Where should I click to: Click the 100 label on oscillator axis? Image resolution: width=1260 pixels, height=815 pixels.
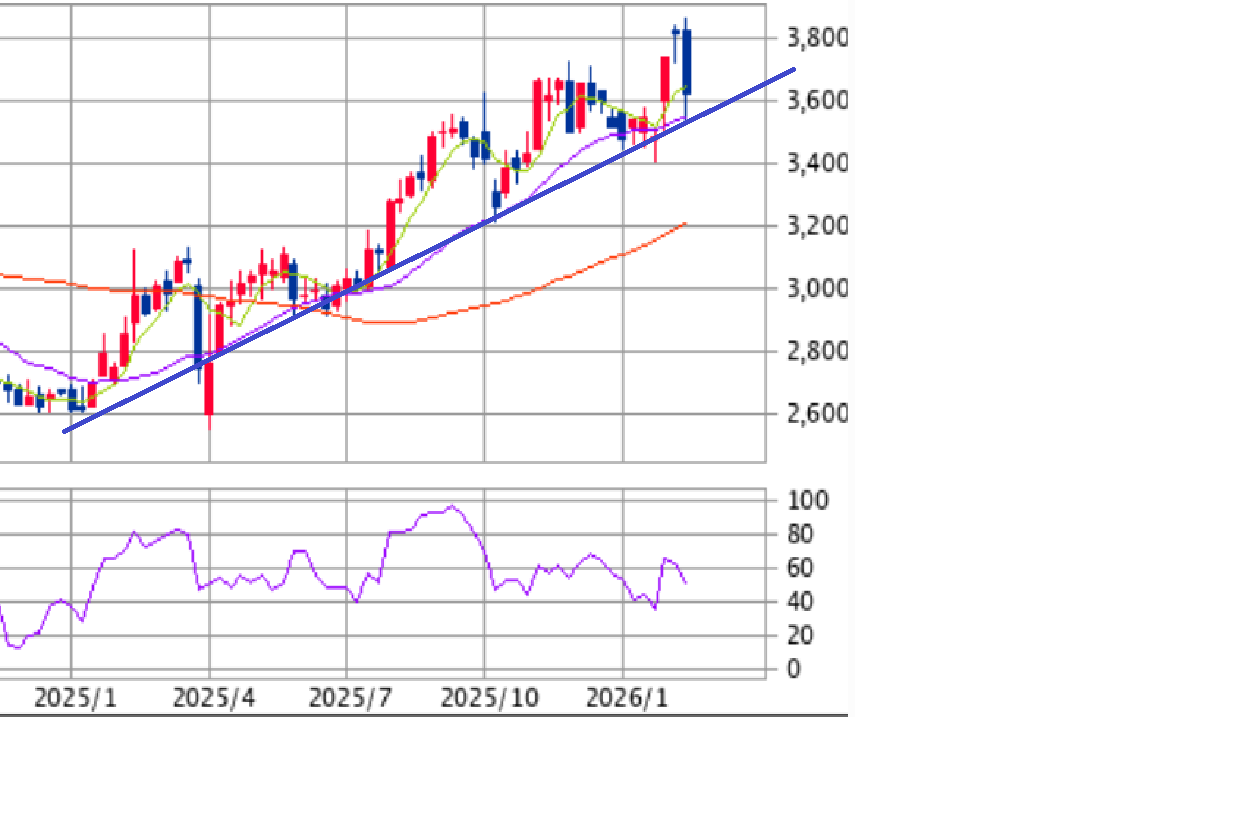[x=808, y=500]
